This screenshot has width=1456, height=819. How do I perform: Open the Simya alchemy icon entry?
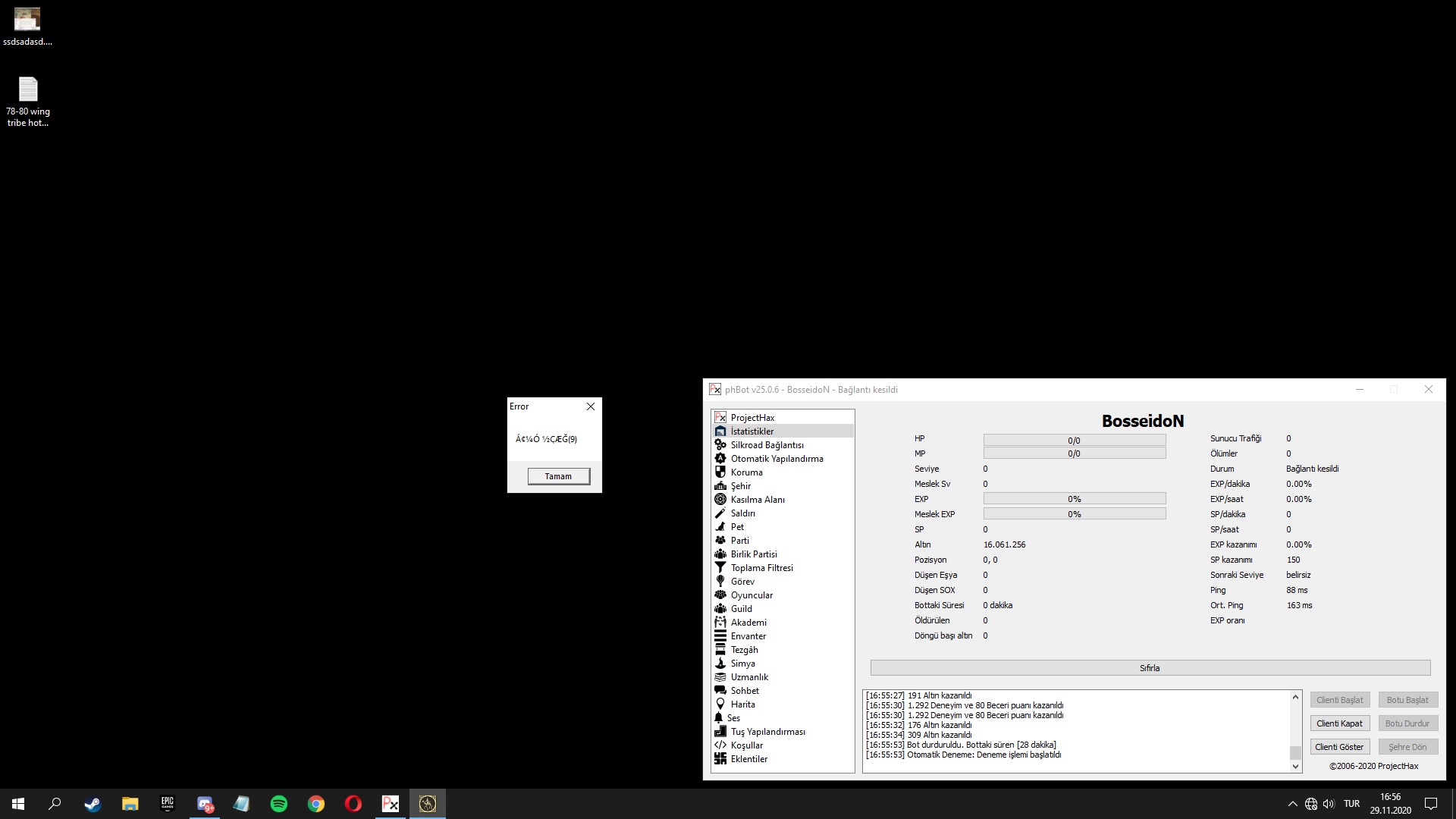pyautogui.click(x=720, y=663)
